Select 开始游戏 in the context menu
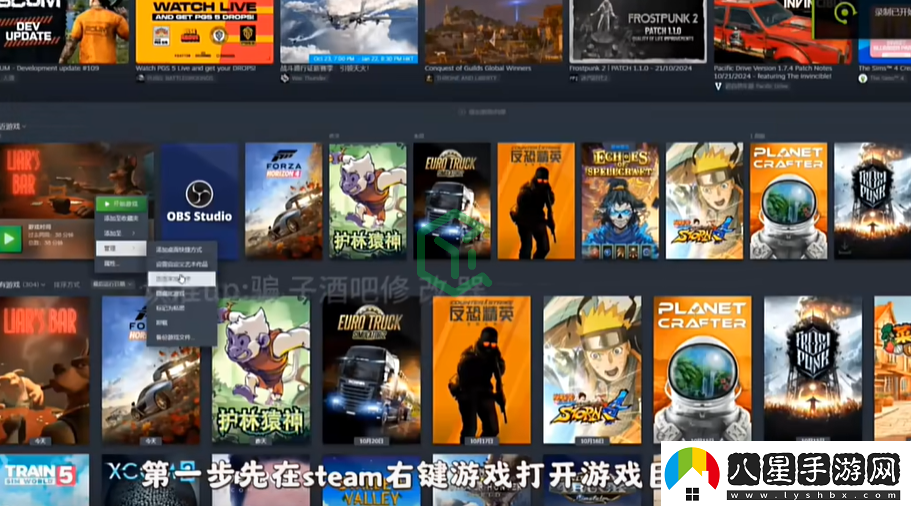Image resolution: width=911 pixels, height=506 pixels. (121, 204)
